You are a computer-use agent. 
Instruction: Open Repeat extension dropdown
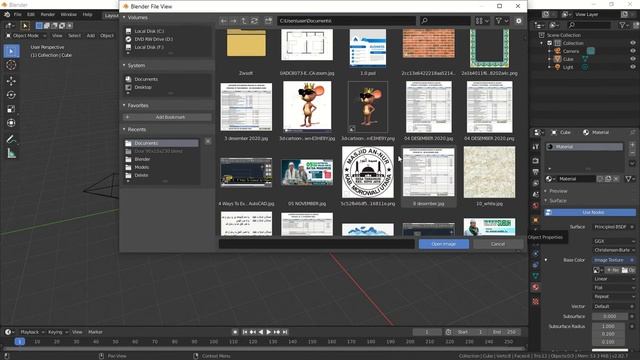click(x=614, y=297)
